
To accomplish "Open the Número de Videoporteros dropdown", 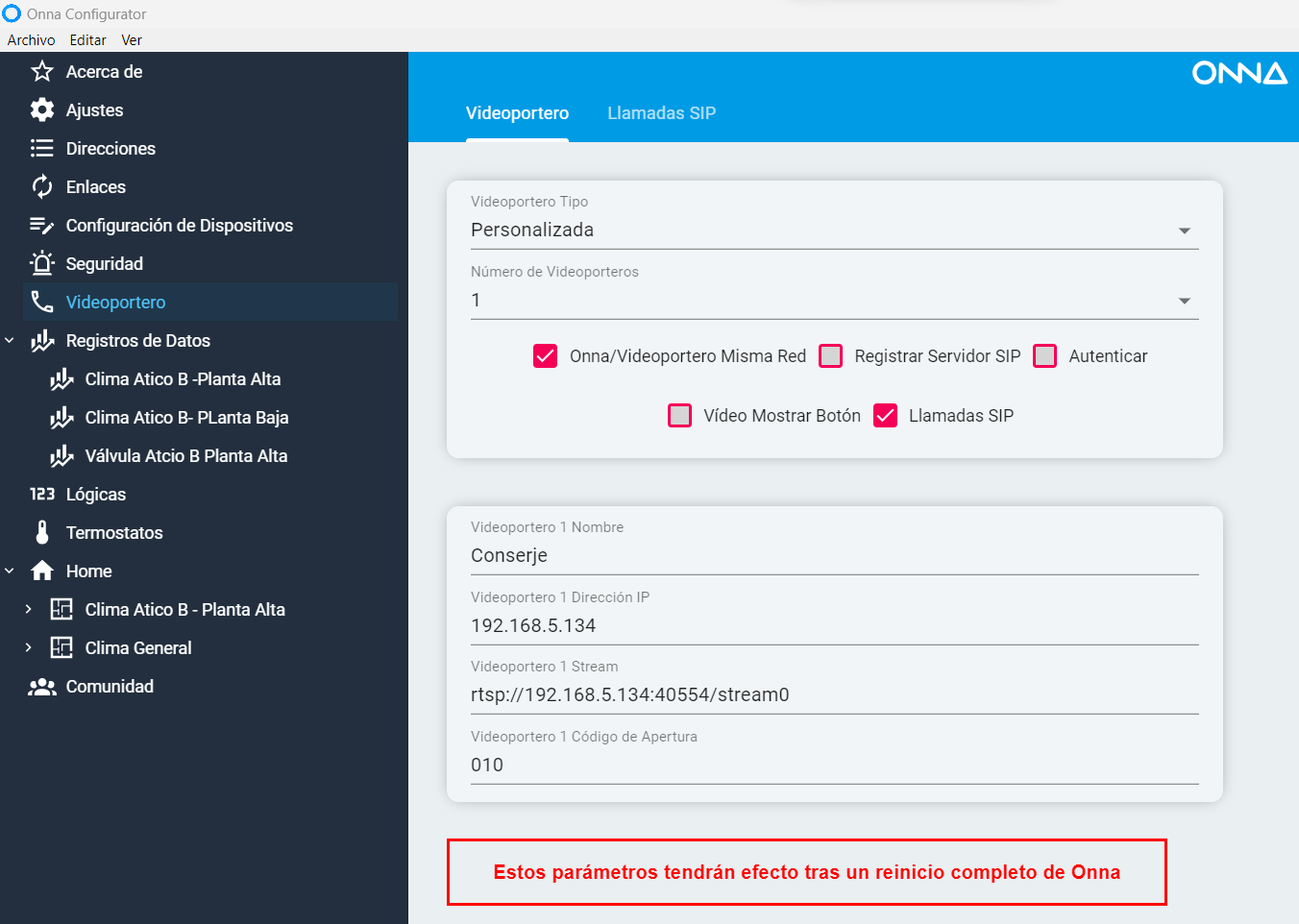I will point(1184,301).
